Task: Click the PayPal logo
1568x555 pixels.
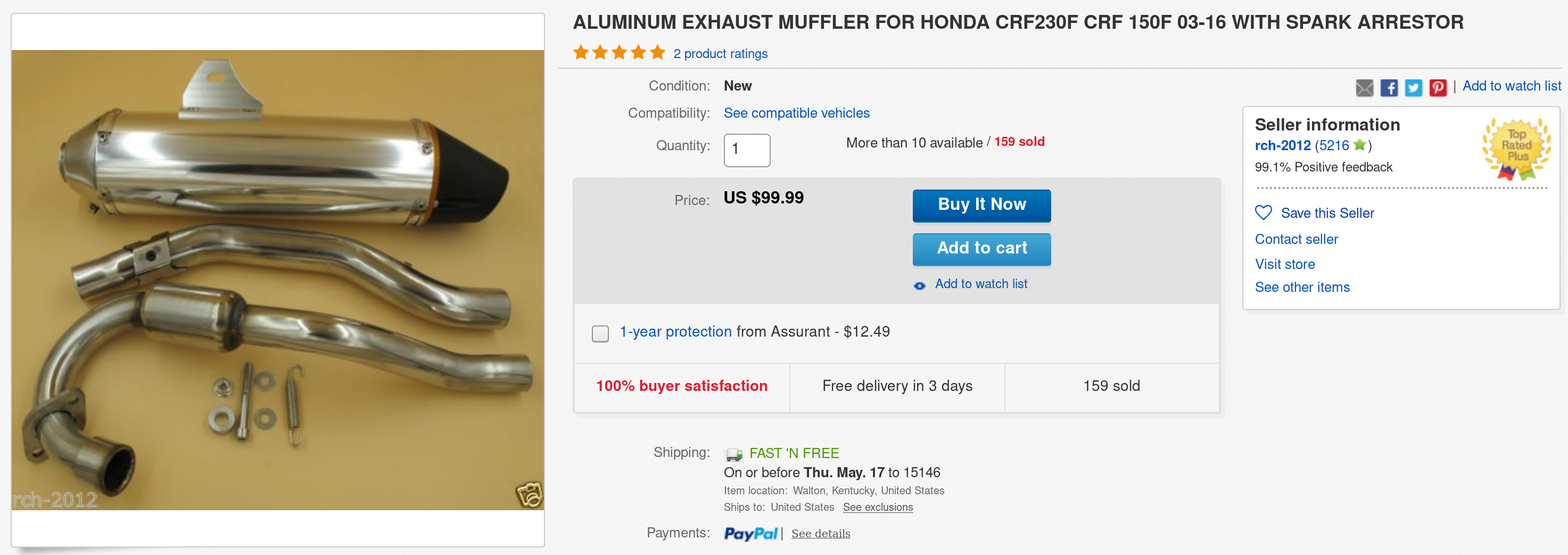Action: click(x=750, y=533)
